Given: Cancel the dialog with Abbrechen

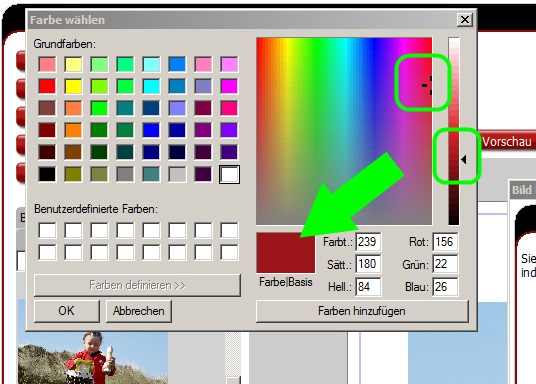Looking at the screenshot, I should click(139, 311).
